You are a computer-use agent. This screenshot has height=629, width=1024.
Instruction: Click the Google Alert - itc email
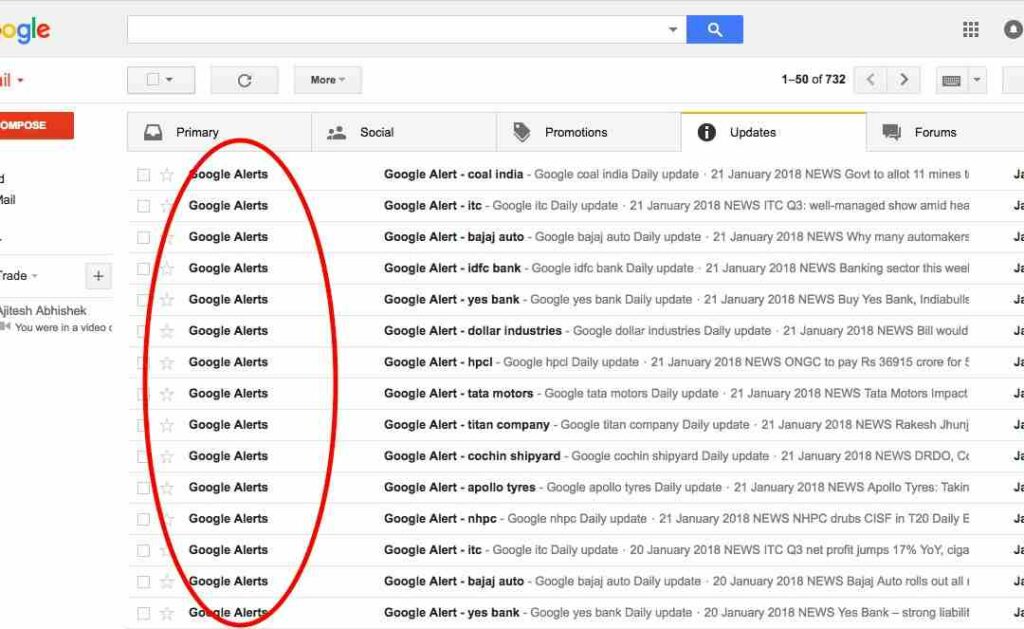(x=430, y=205)
